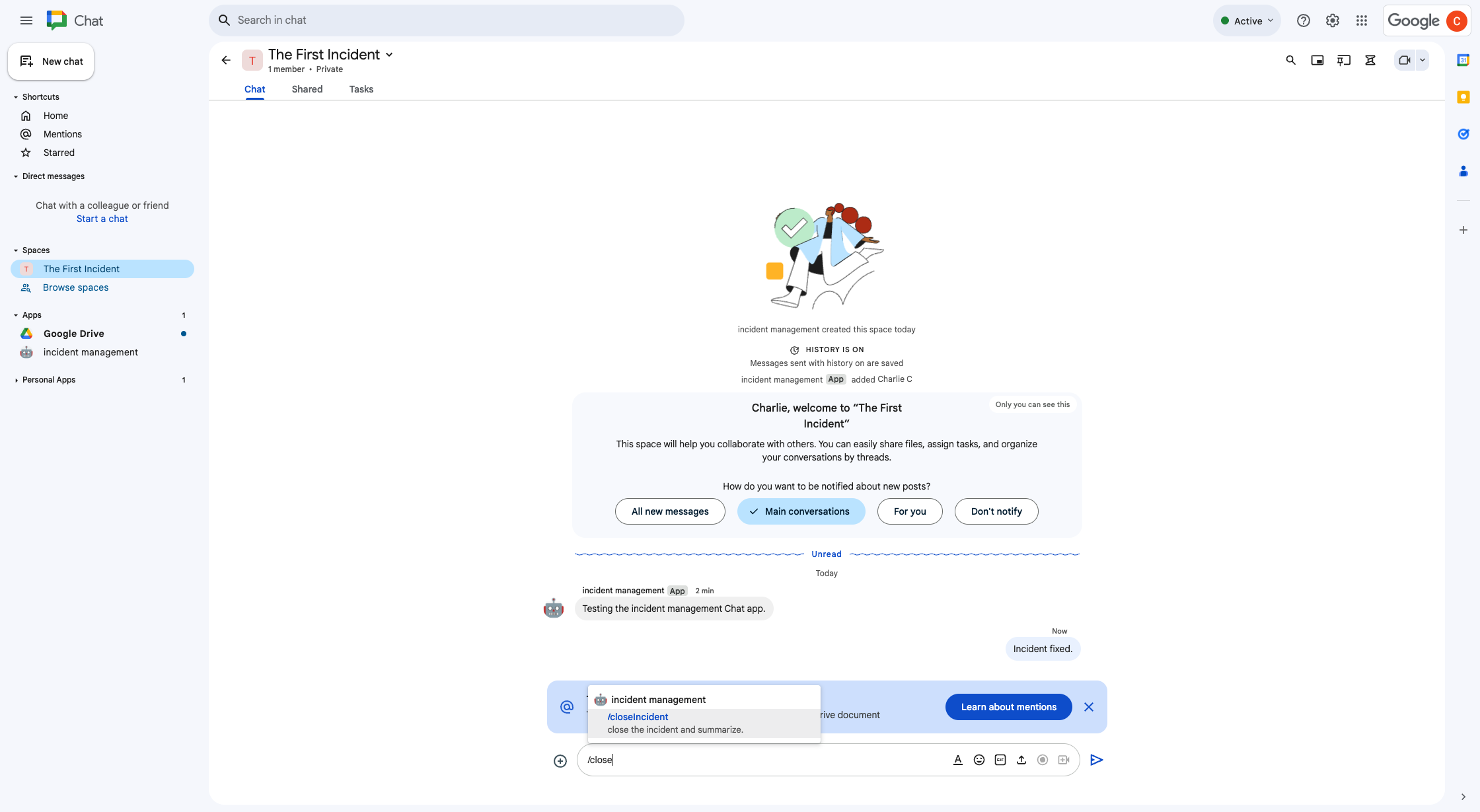Open the emoji picker in compose bar
The image size is (1480, 812).
coord(979,760)
